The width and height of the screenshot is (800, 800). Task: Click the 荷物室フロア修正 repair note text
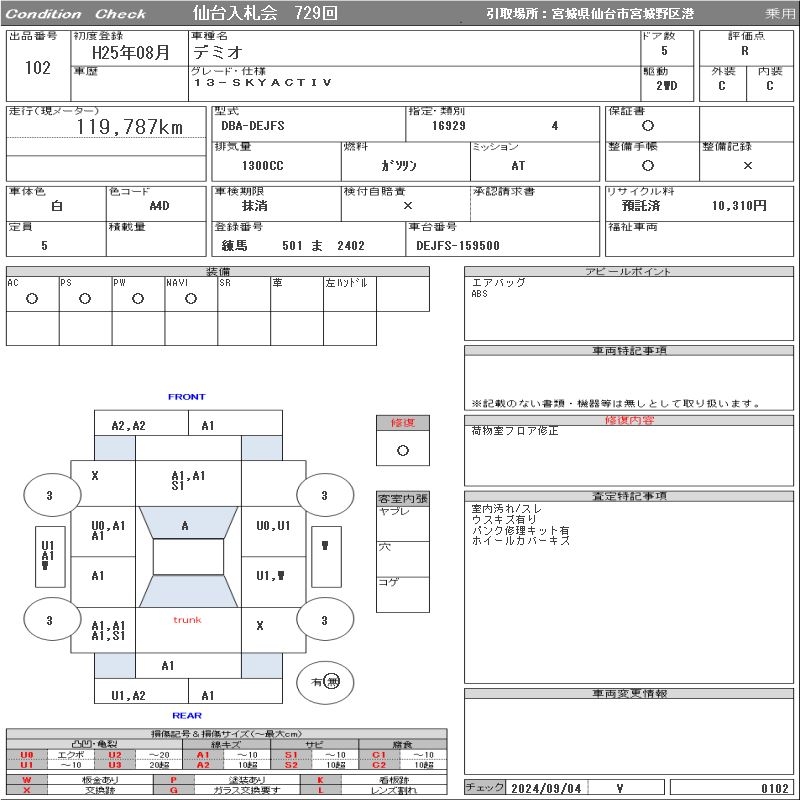(515, 431)
